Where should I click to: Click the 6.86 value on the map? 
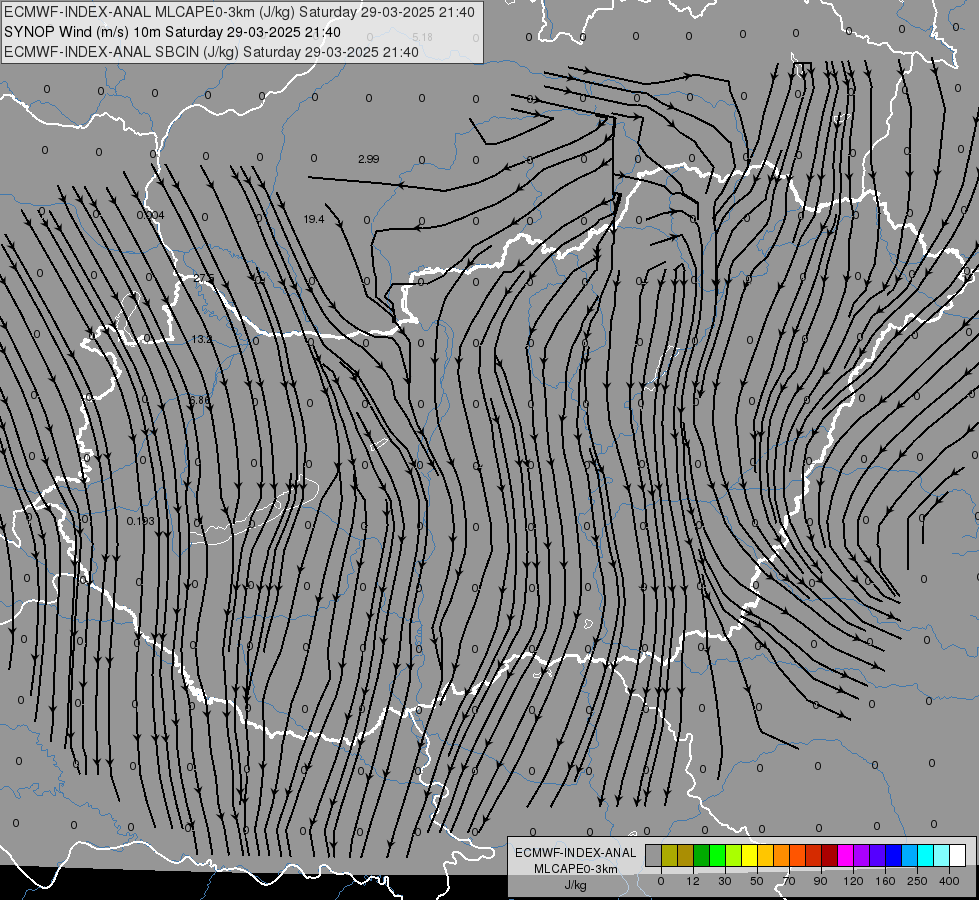tap(199, 400)
